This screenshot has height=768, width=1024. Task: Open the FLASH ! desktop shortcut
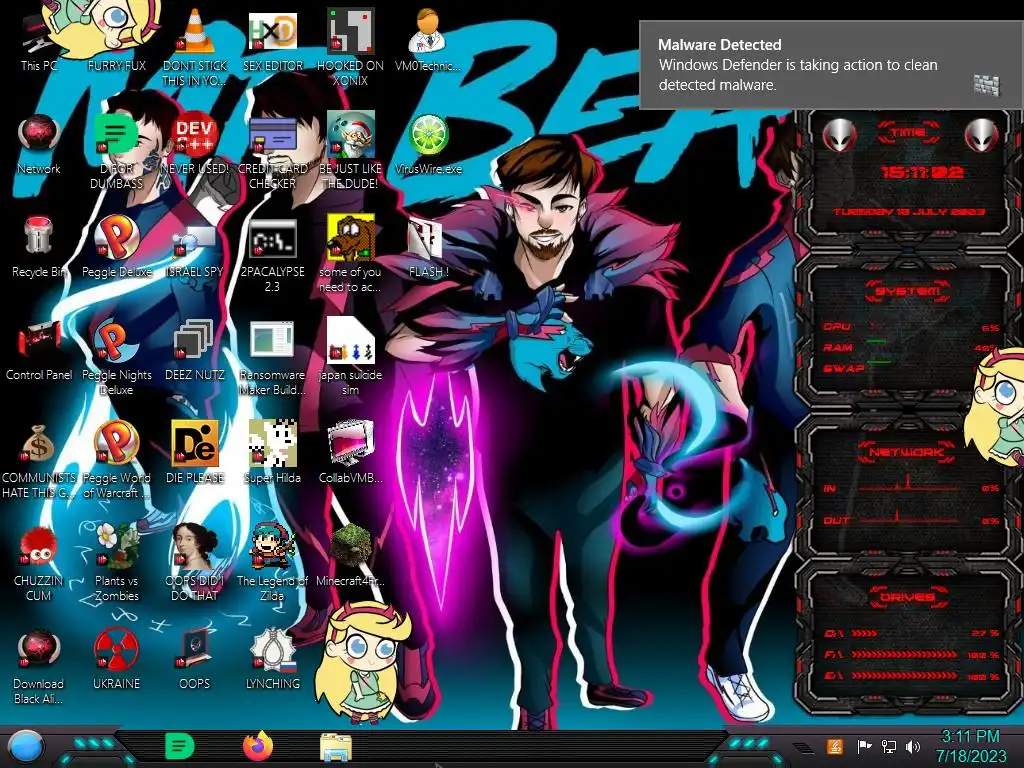coord(428,248)
